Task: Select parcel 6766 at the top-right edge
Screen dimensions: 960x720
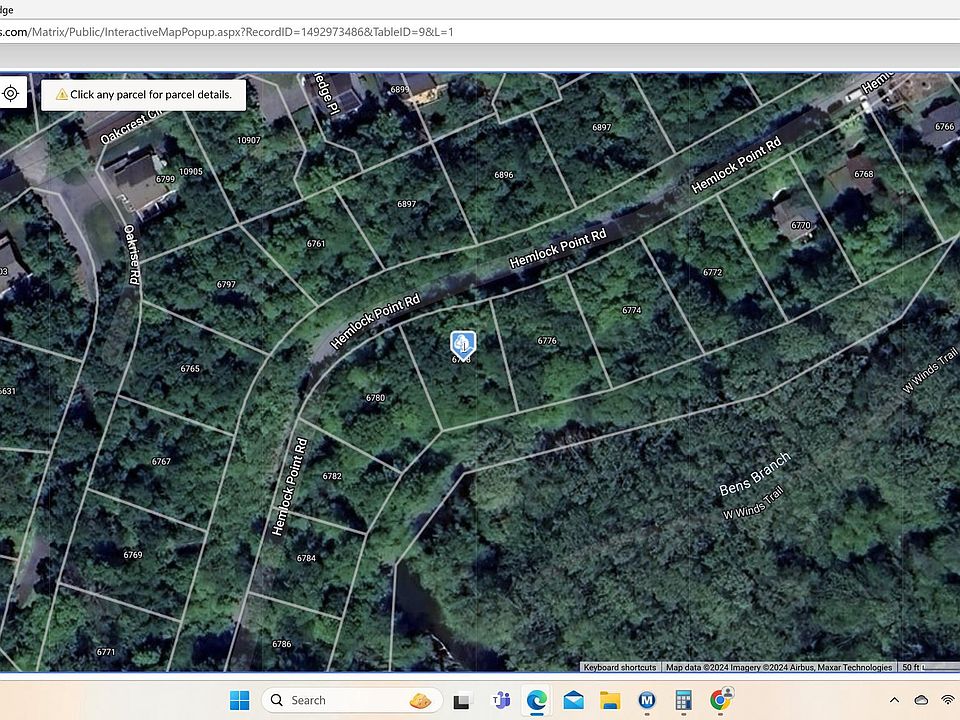Action: pos(944,126)
